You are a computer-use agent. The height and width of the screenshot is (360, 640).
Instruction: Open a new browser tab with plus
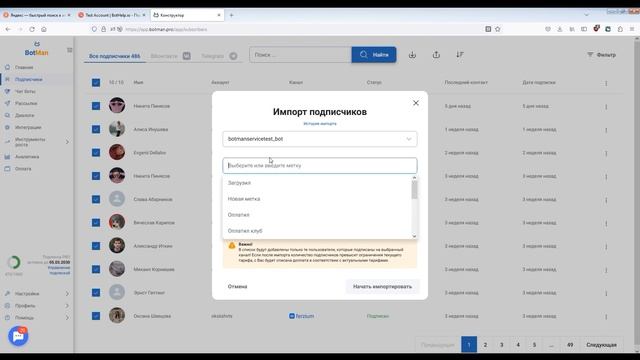tap(231, 15)
